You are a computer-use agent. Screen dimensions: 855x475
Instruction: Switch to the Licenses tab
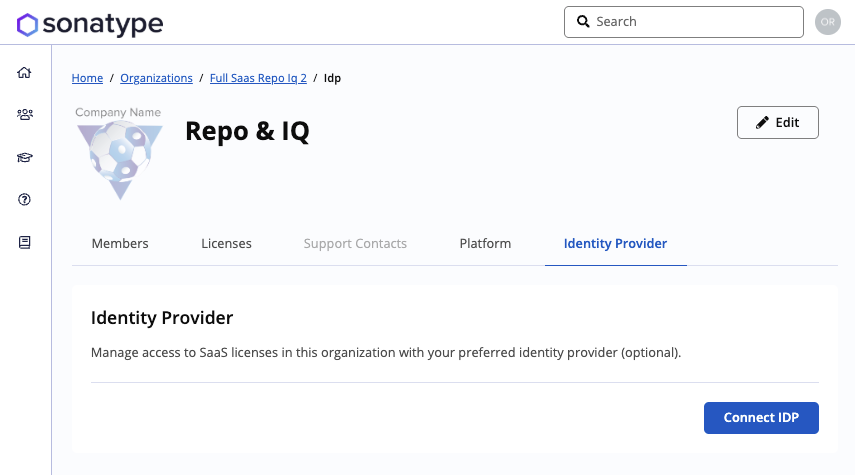coord(226,243)
